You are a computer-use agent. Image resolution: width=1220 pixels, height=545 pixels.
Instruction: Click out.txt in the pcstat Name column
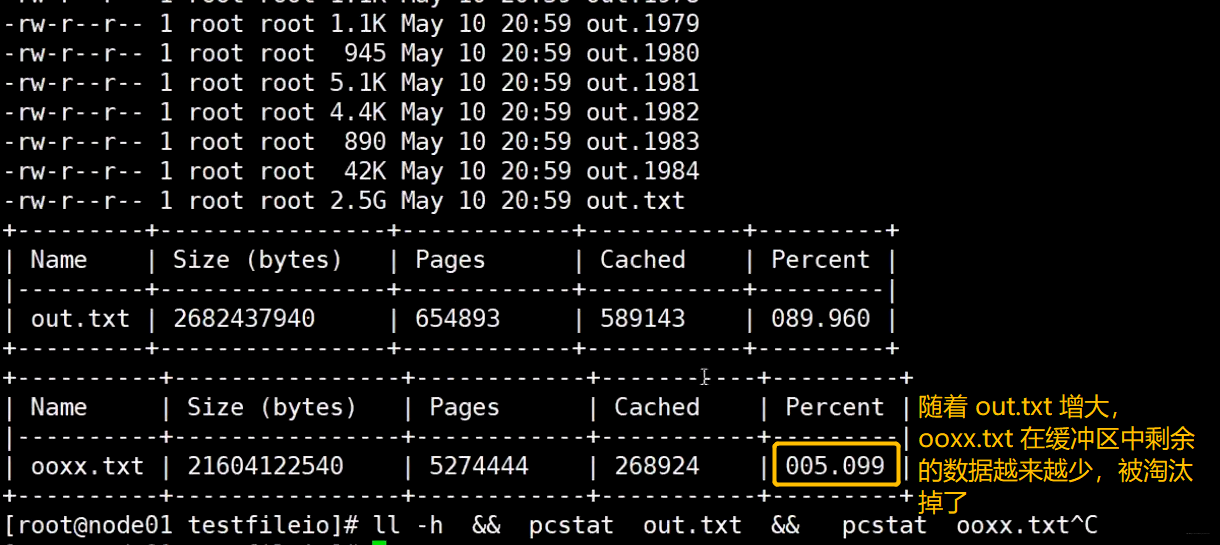pos(80,319)
